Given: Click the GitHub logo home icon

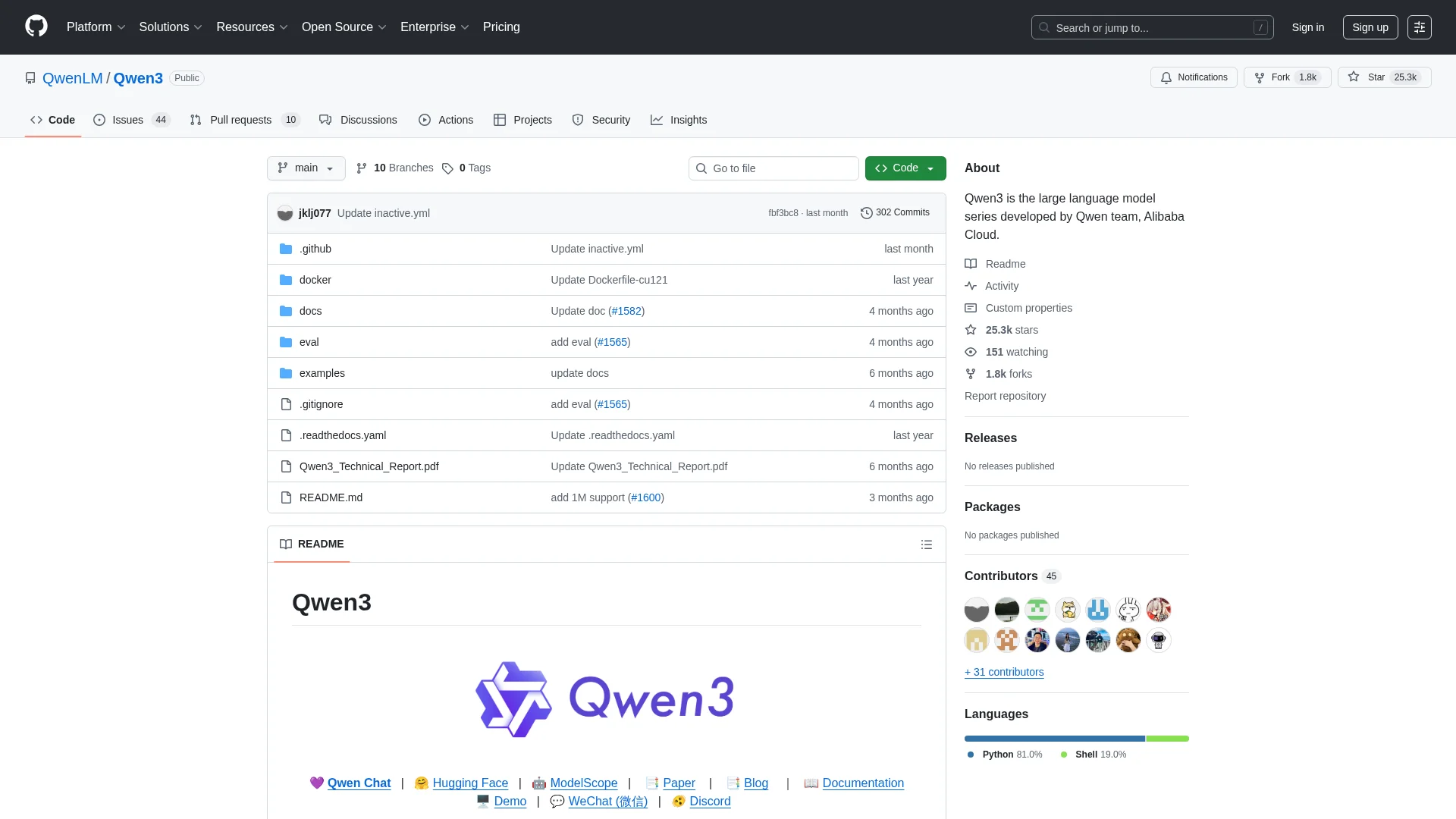Looking at the screenshot, I should coord(36,27).
